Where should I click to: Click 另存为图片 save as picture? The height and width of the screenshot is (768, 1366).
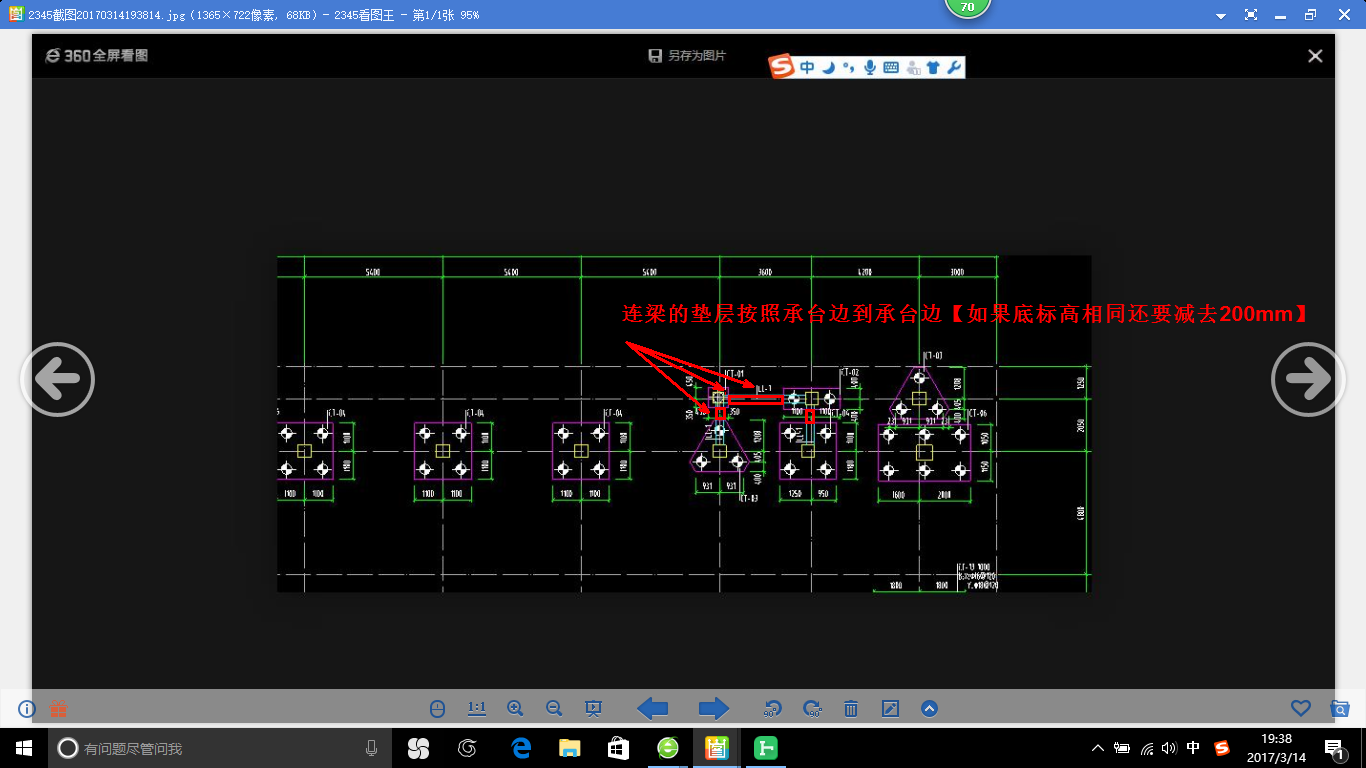(x=687, y=56)
